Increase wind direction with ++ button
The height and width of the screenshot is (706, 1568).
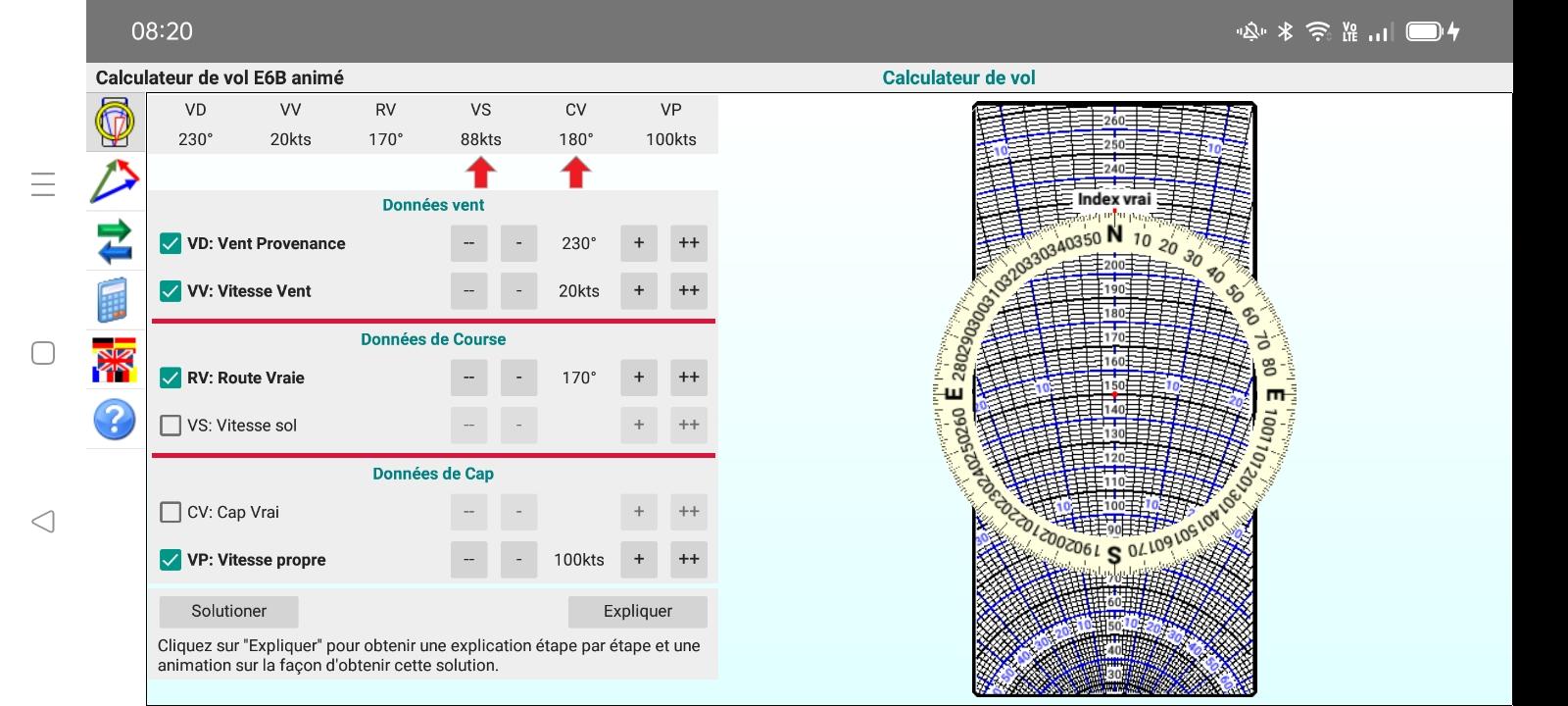pyautogui.click(x=689, y=243)
